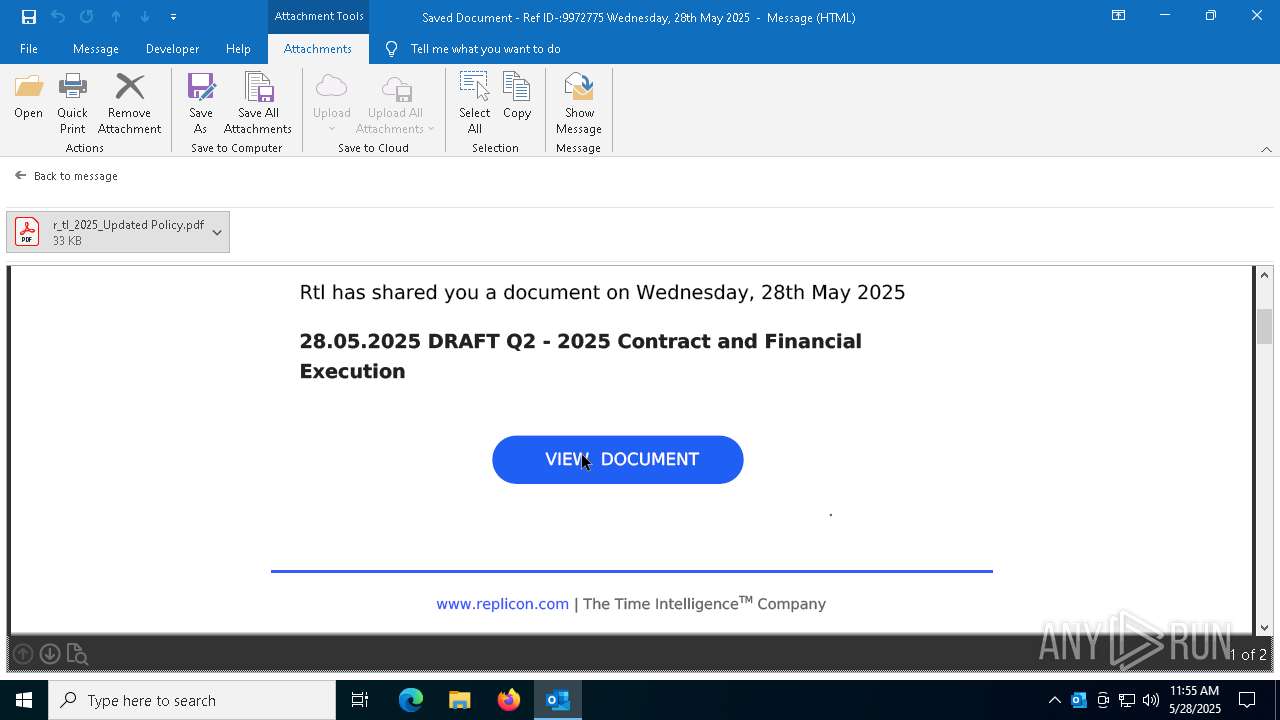Select All attachments

coord(474,103)
